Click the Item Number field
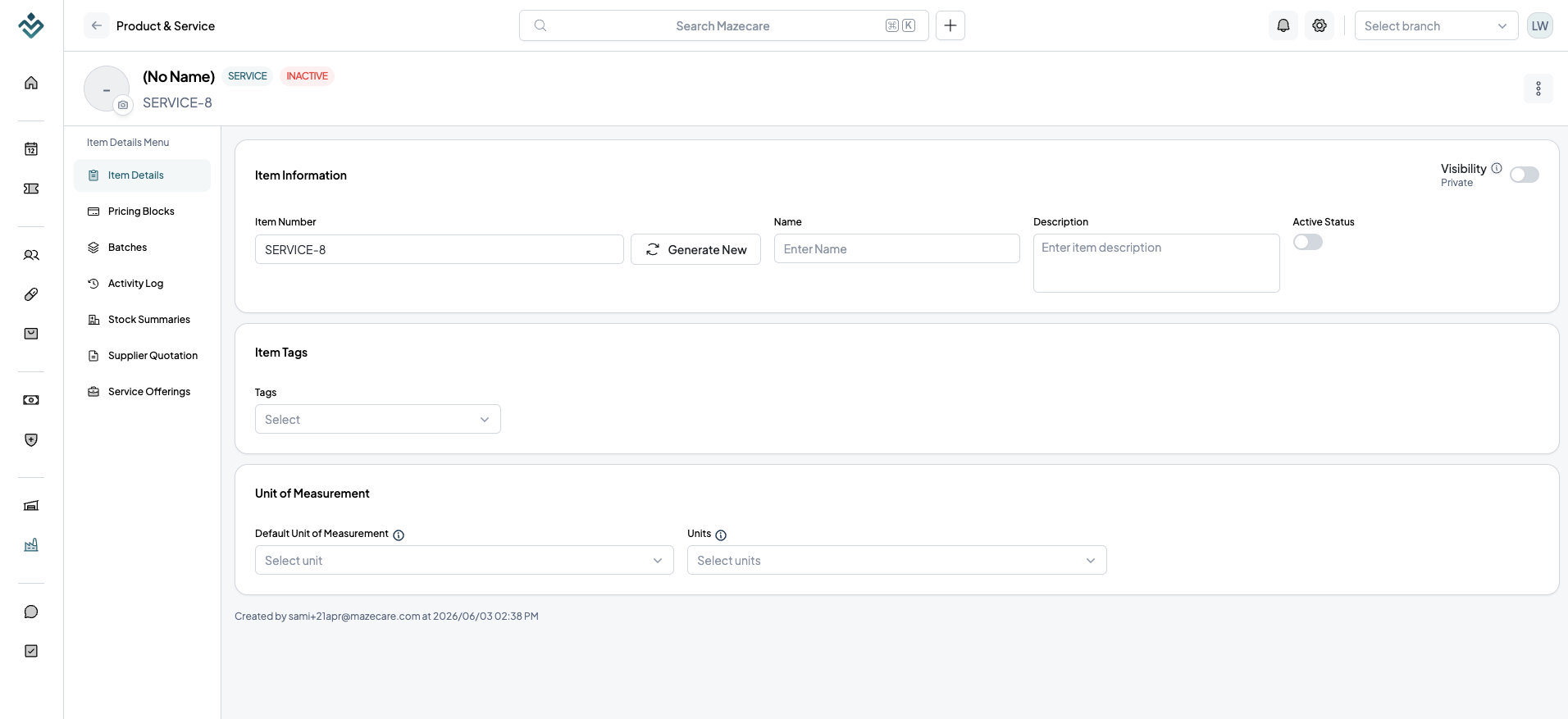The image size is (1568, 719). point(440,249)
